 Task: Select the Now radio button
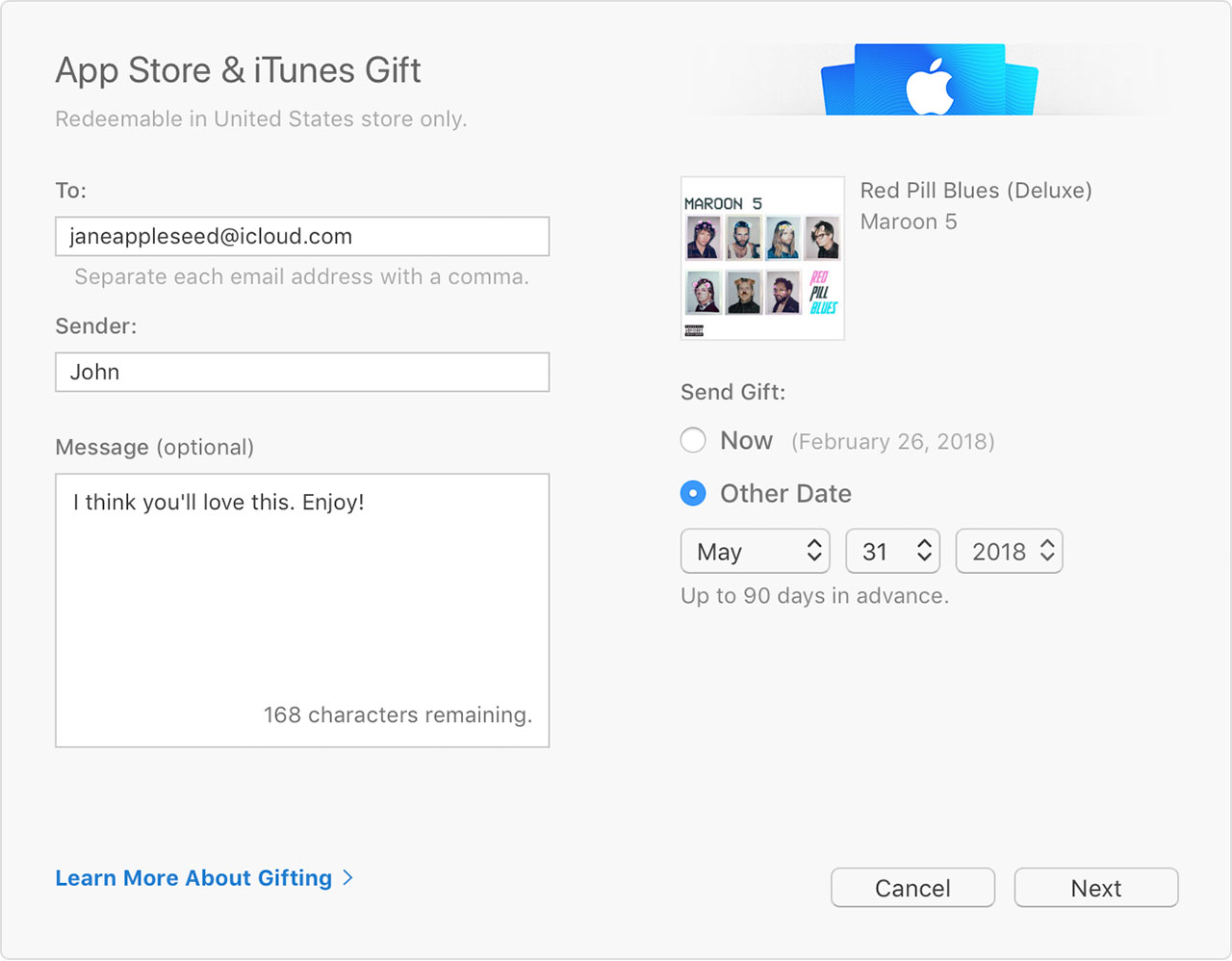(x=693, y=441)
